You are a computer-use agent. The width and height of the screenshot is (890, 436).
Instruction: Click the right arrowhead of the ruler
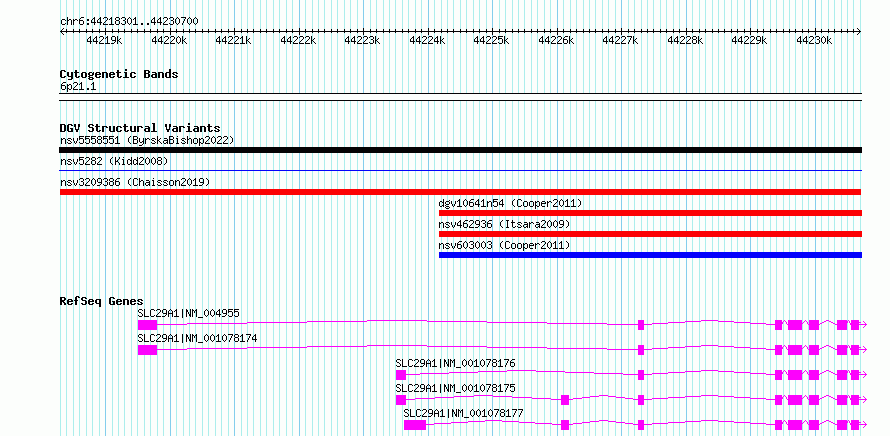859,32
